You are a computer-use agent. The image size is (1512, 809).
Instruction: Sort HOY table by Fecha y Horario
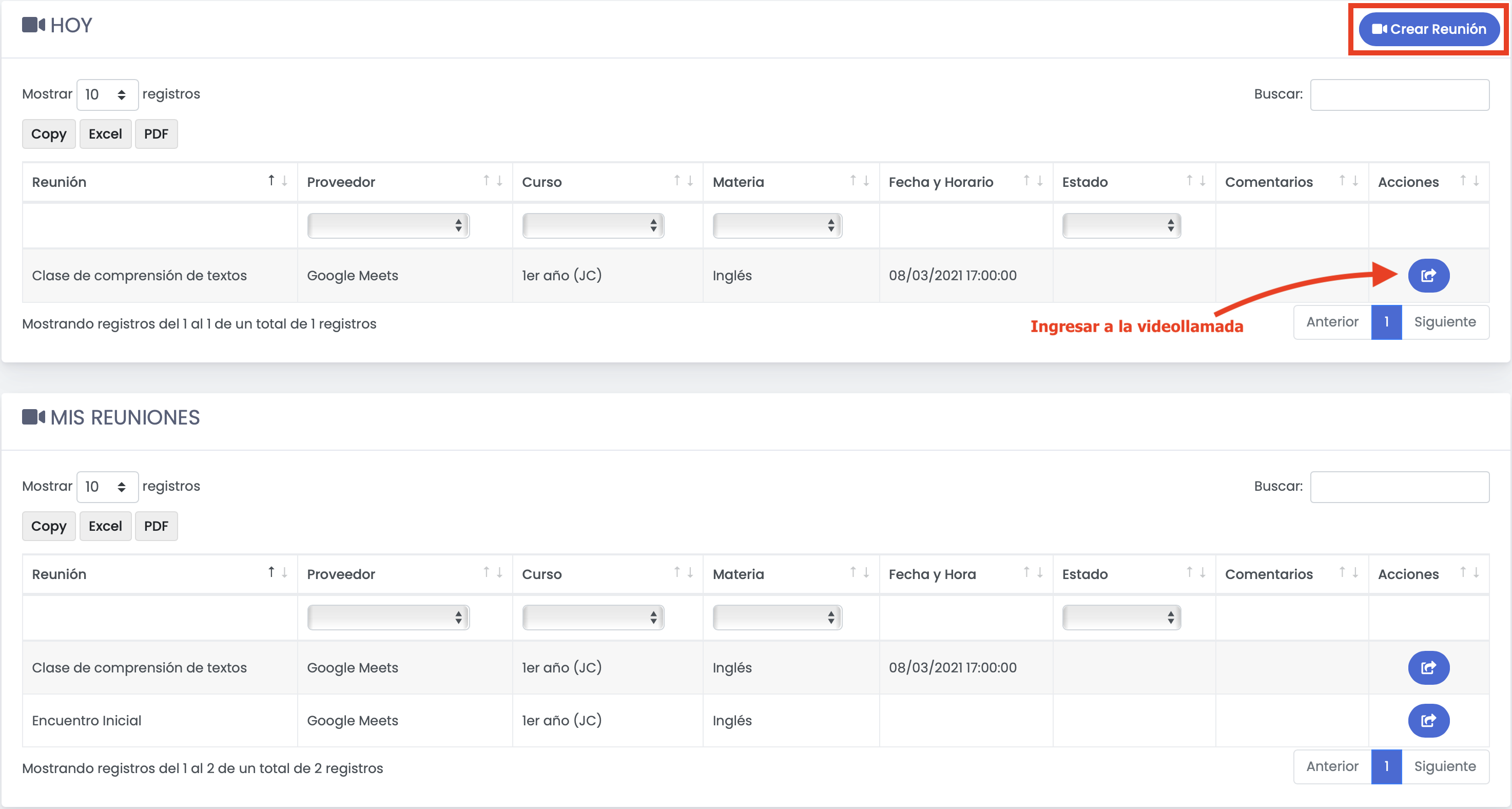(1033, 181)
